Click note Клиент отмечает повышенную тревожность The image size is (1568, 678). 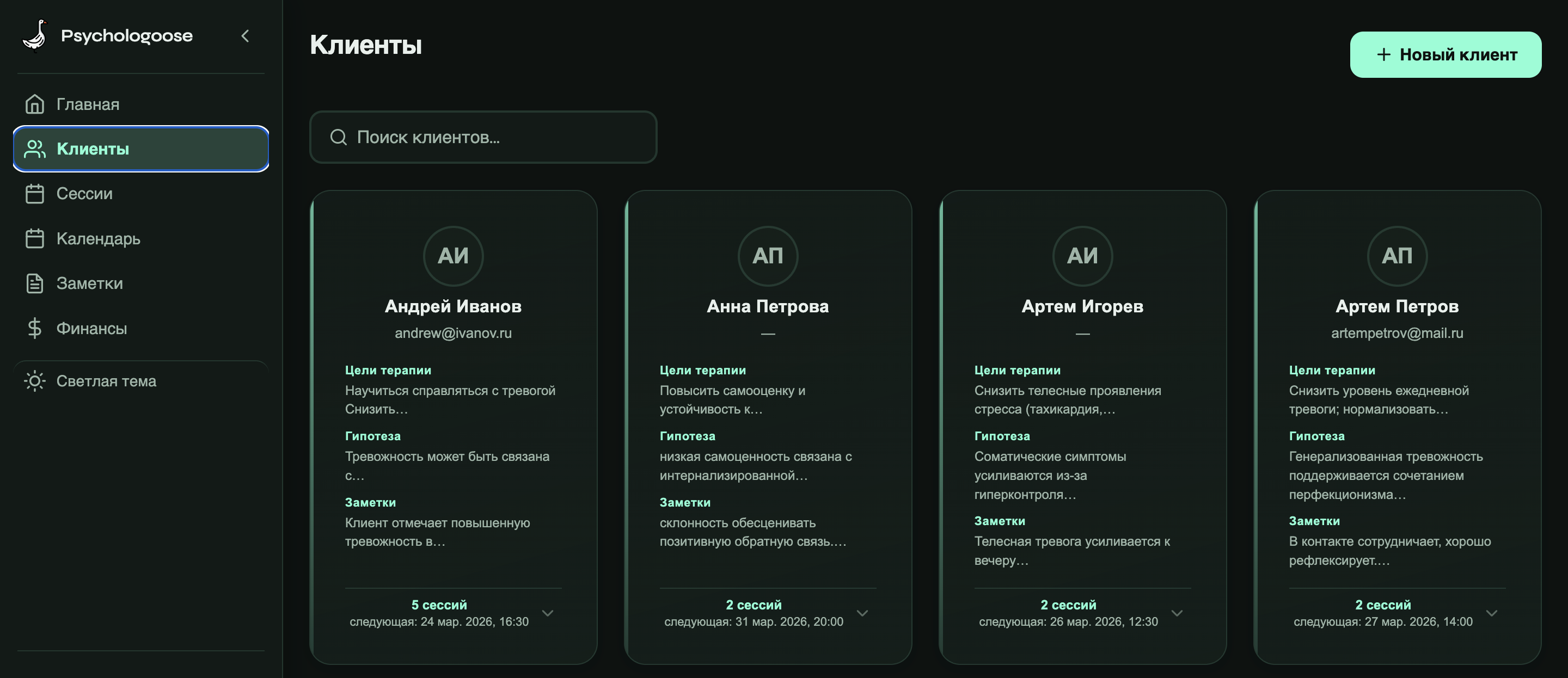tap(438, 533)
